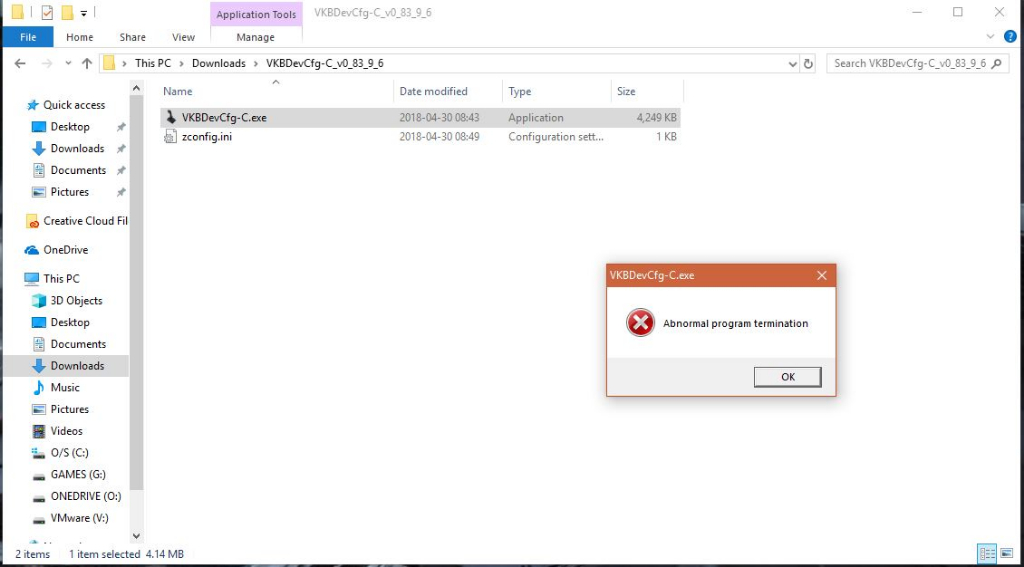Click the New folder quick access icon
The height and width of the screenshot is (567, 1024).
tap(67, 12)
